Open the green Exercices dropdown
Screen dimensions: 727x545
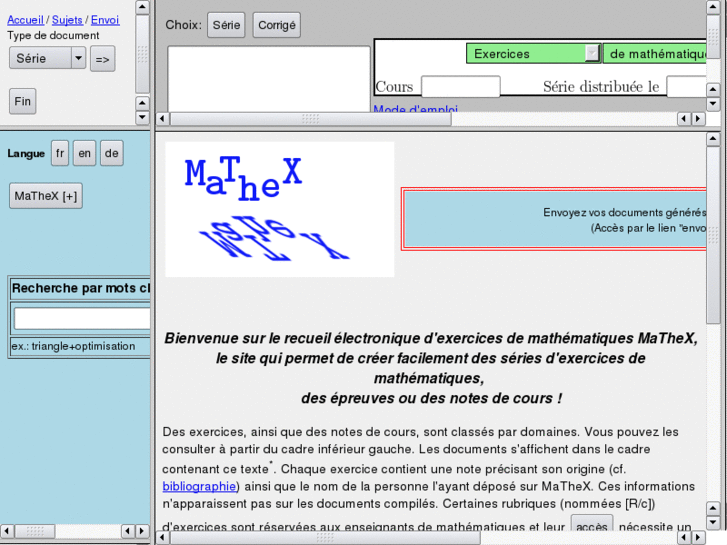534,54
